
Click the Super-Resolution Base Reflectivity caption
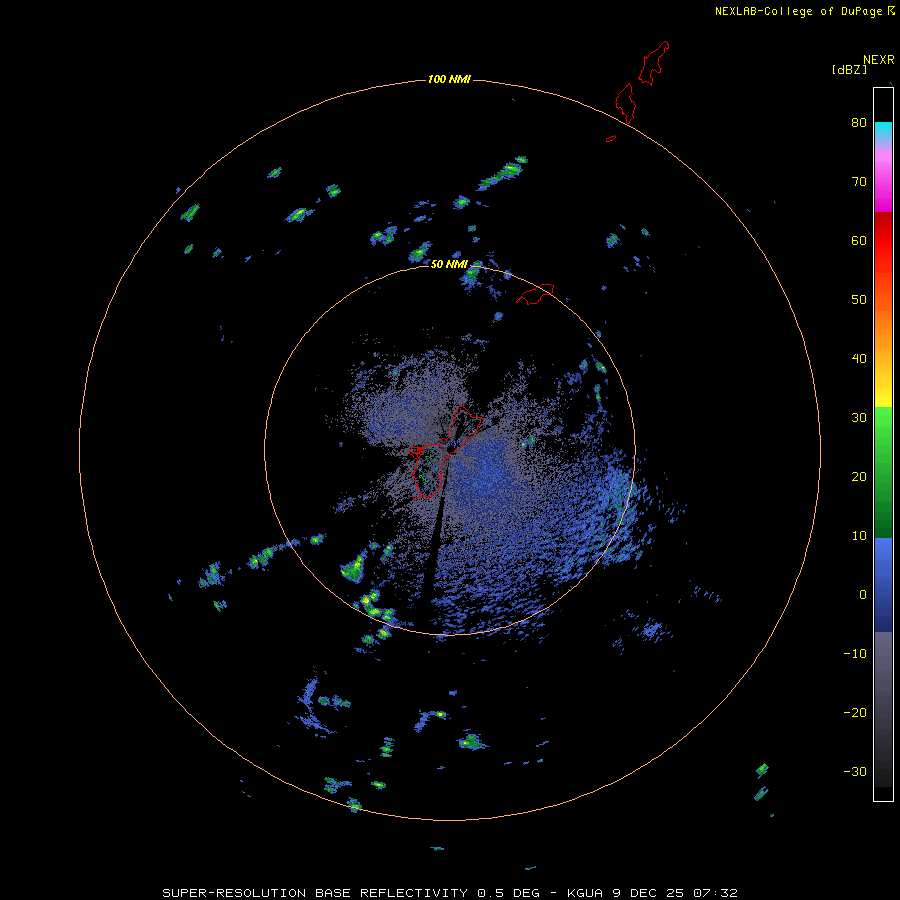tap(449, 893)
